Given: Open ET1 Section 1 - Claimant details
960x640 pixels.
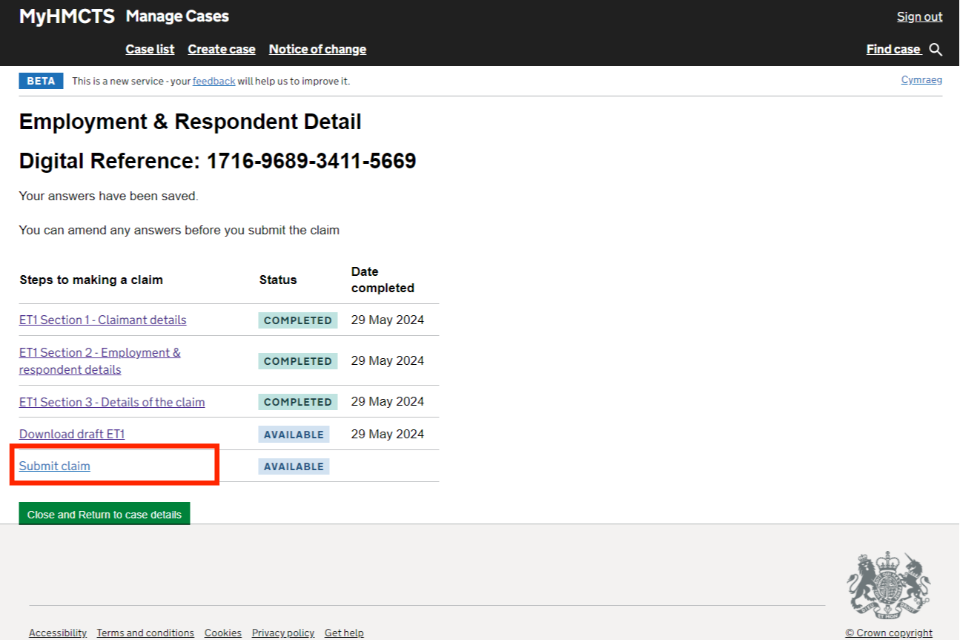Looking at the screenshot, I should tap(102, 320).
